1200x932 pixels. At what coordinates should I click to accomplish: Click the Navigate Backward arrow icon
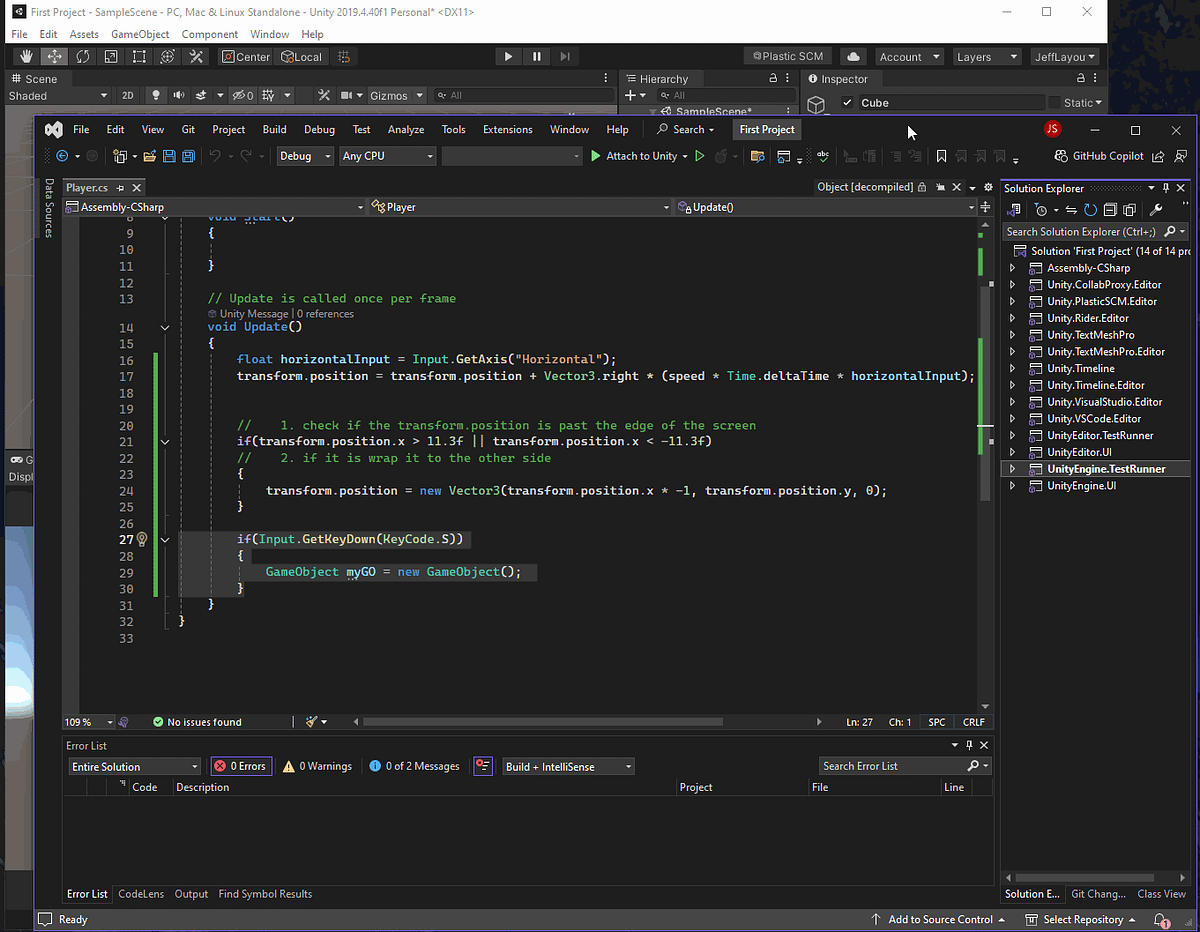click(62, 156)
